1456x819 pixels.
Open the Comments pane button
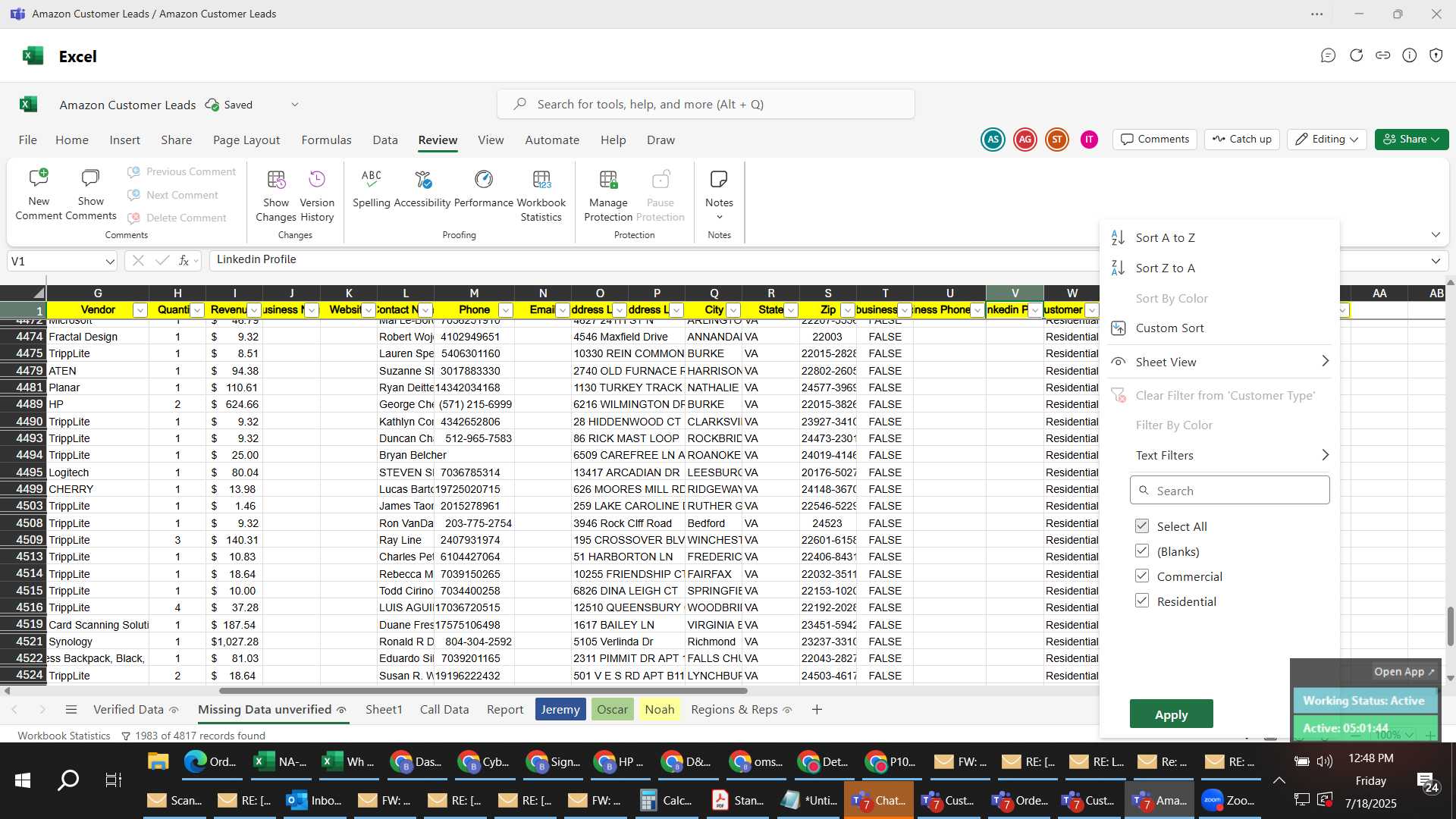pos(1155,139)
